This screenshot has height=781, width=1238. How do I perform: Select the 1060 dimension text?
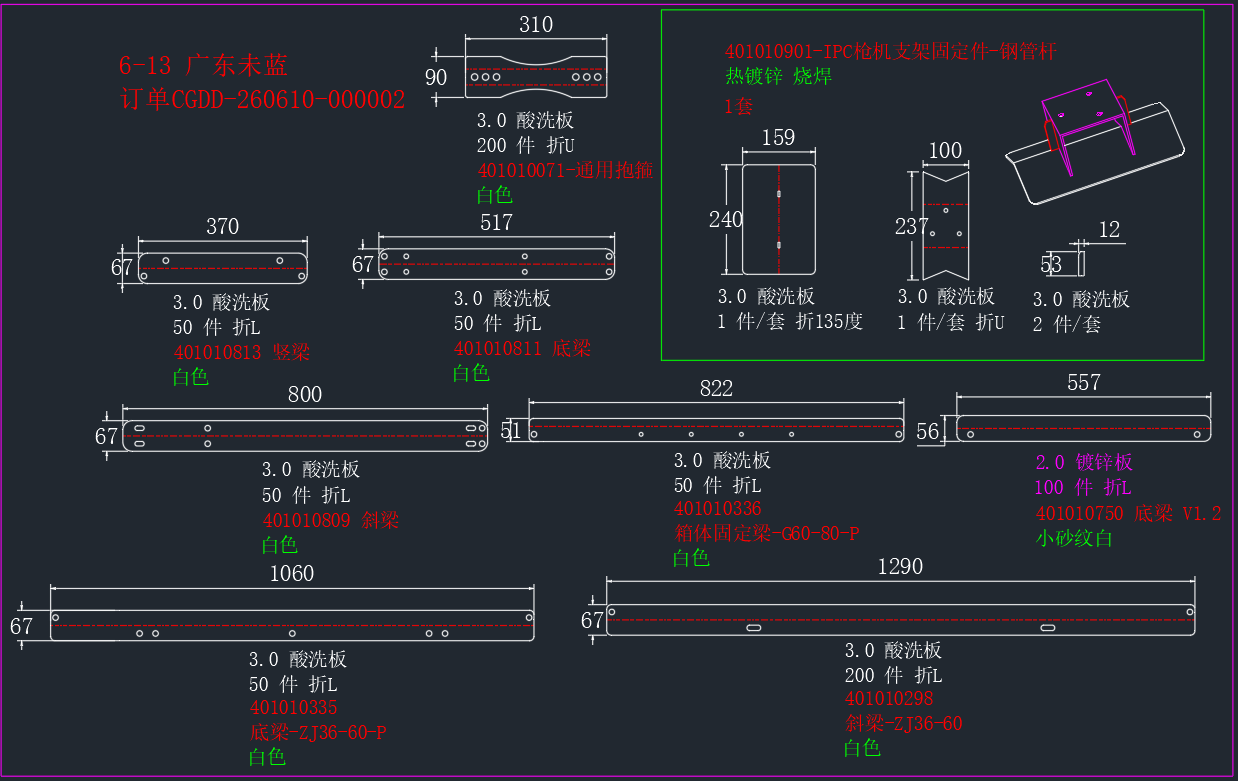[x=292, y=574]
